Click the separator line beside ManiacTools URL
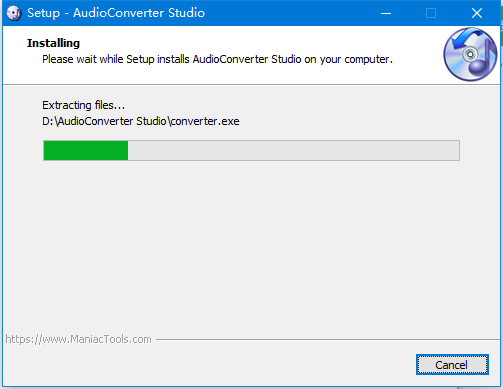503x389 pixels. point(328,340)
